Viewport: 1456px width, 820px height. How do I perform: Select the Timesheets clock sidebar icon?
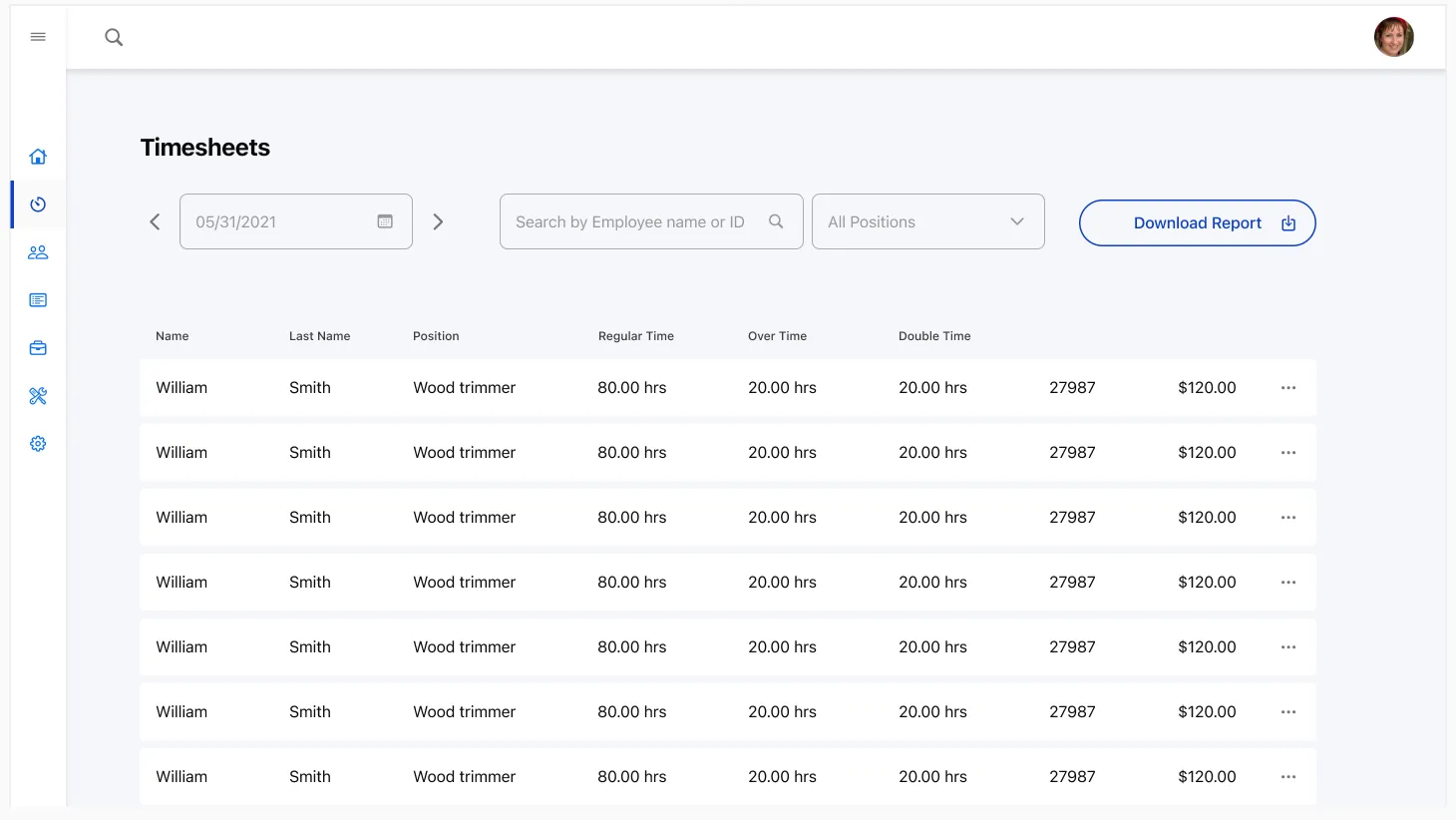click(x=38, y=205)
